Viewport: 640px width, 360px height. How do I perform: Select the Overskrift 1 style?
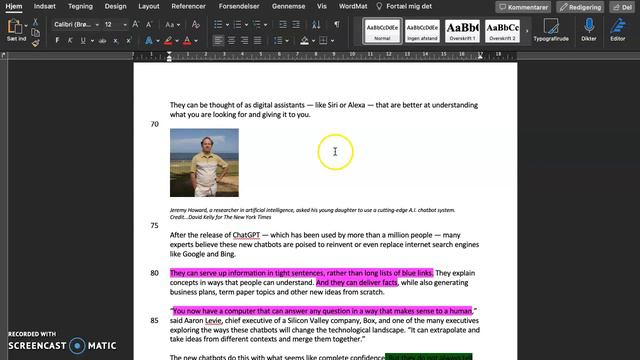[462, 31]
